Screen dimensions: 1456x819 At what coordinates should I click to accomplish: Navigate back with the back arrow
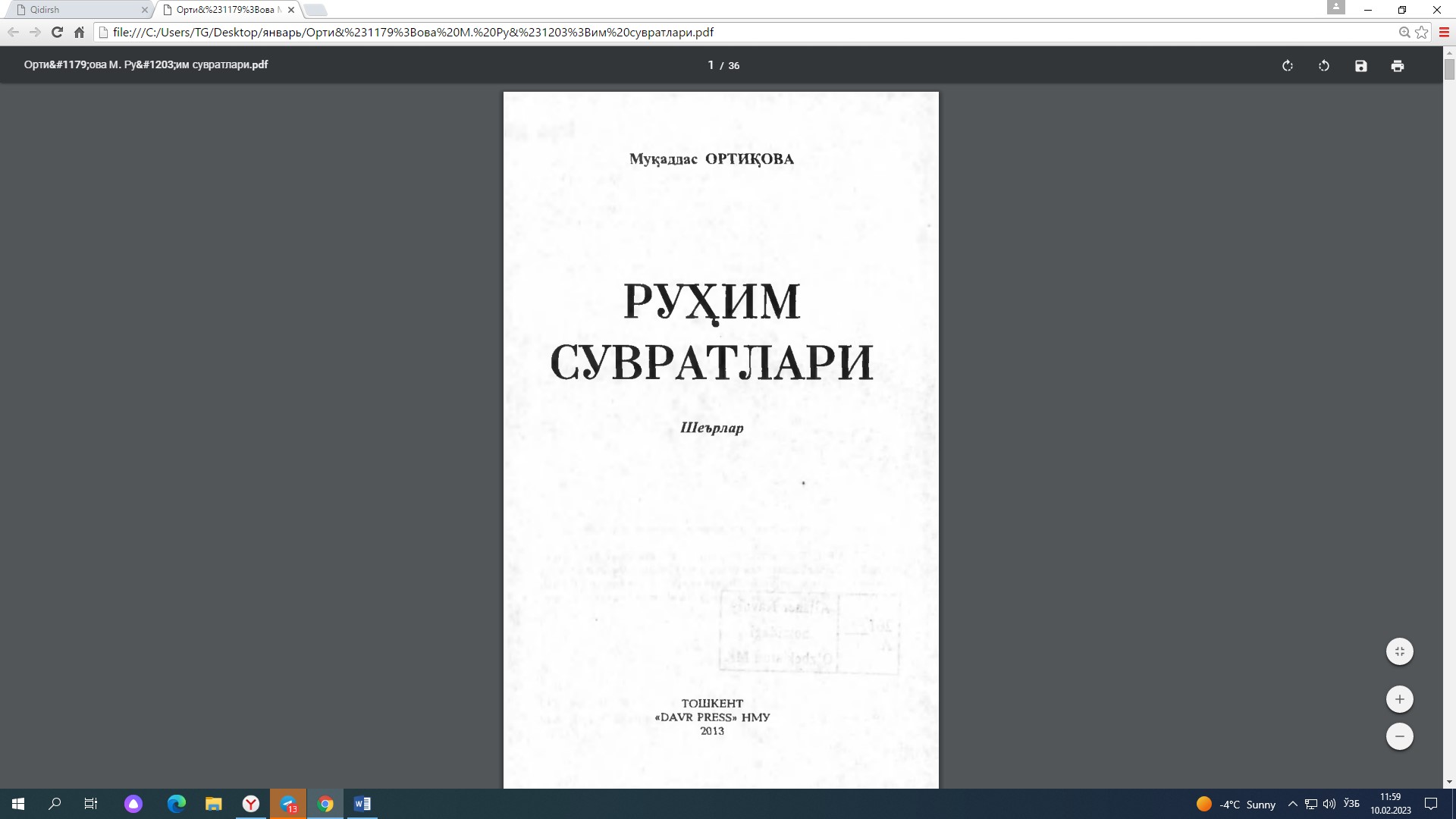pos(13,32)
